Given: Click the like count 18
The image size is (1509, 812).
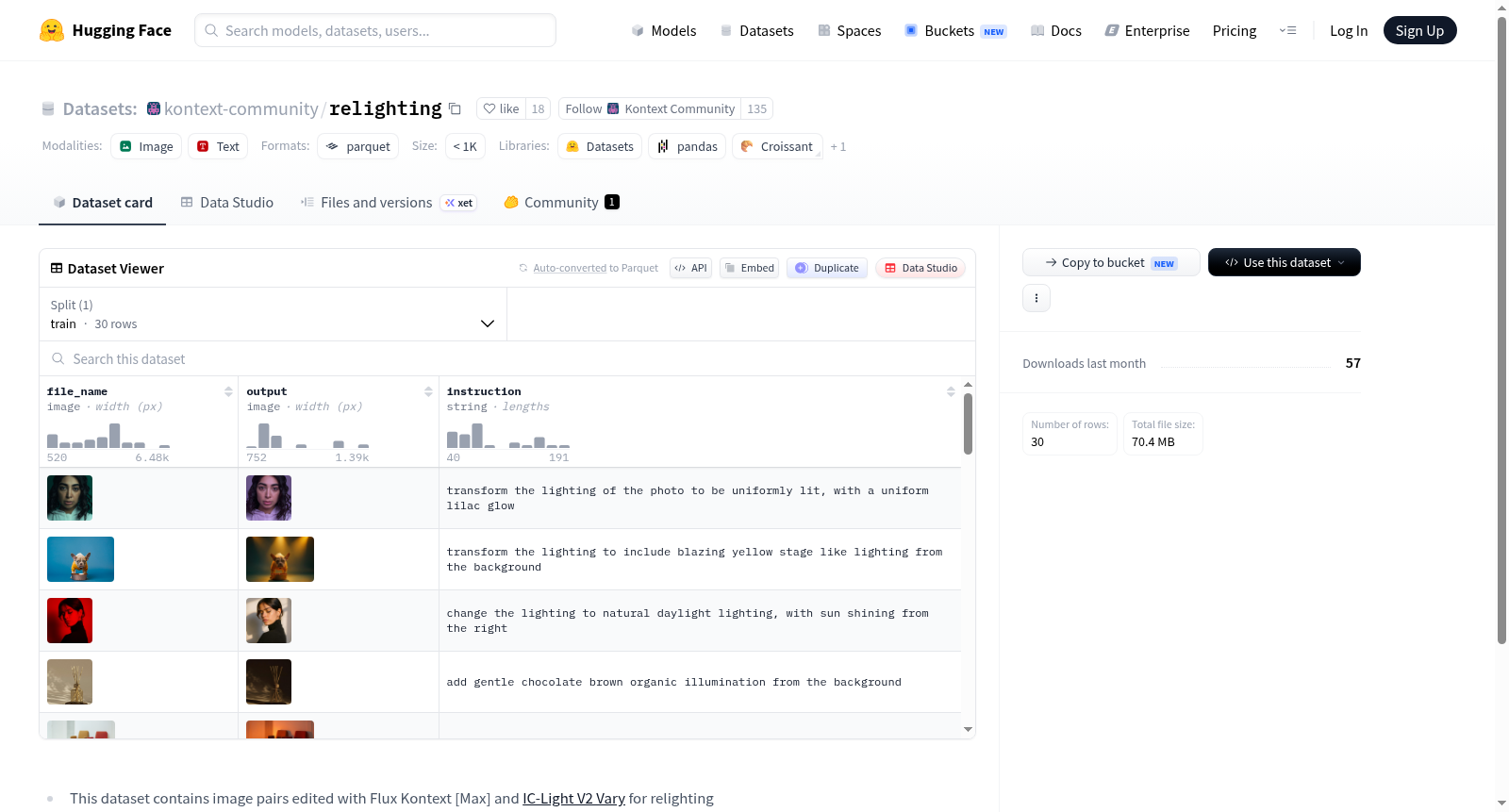Looking at the screenshot, I should (x=538, y=108).
